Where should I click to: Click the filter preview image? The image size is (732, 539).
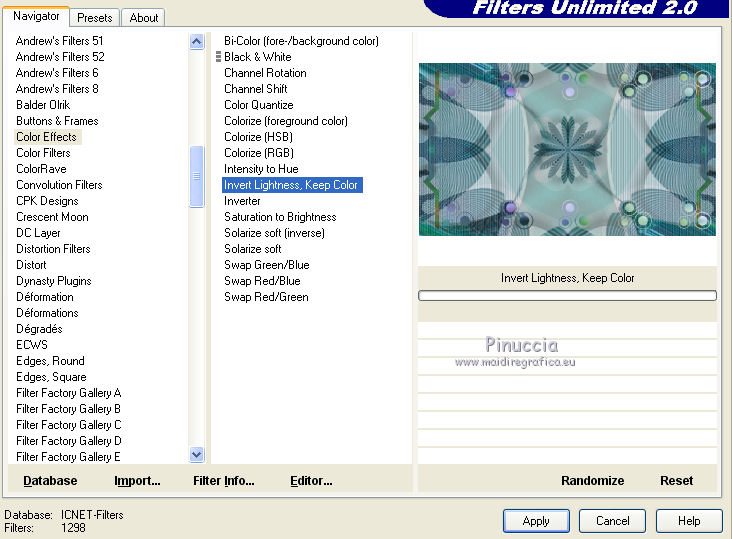[567, 149]
